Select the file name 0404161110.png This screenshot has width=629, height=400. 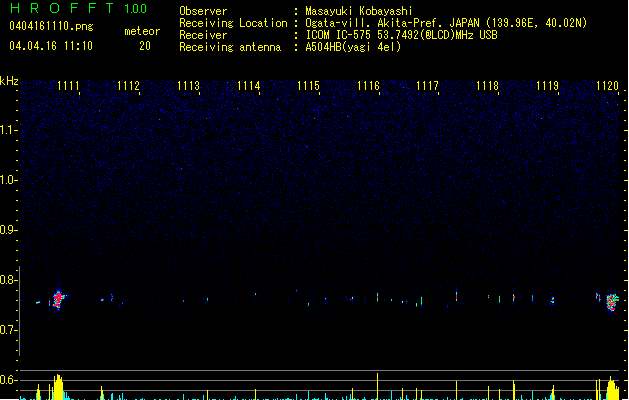[51, 26]
